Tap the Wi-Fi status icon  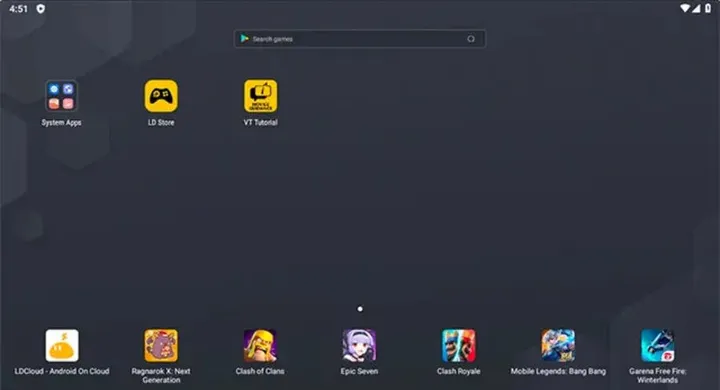(685, 8)
